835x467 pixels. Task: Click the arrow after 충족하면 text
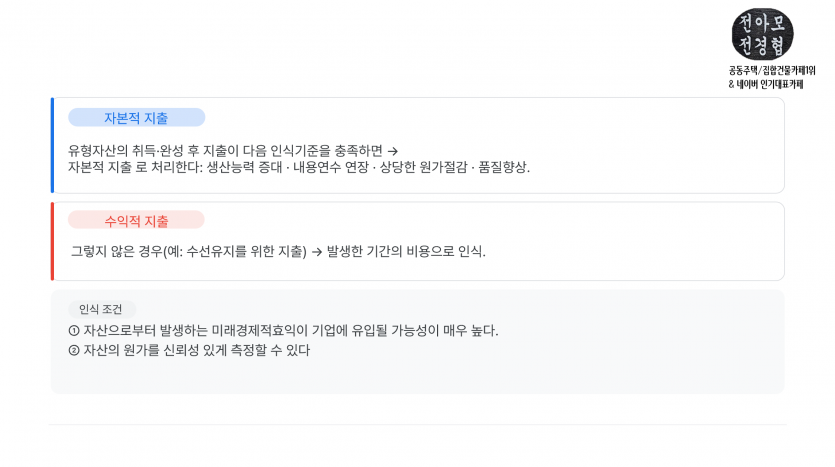pyautogui.click(x=392, y=151)
